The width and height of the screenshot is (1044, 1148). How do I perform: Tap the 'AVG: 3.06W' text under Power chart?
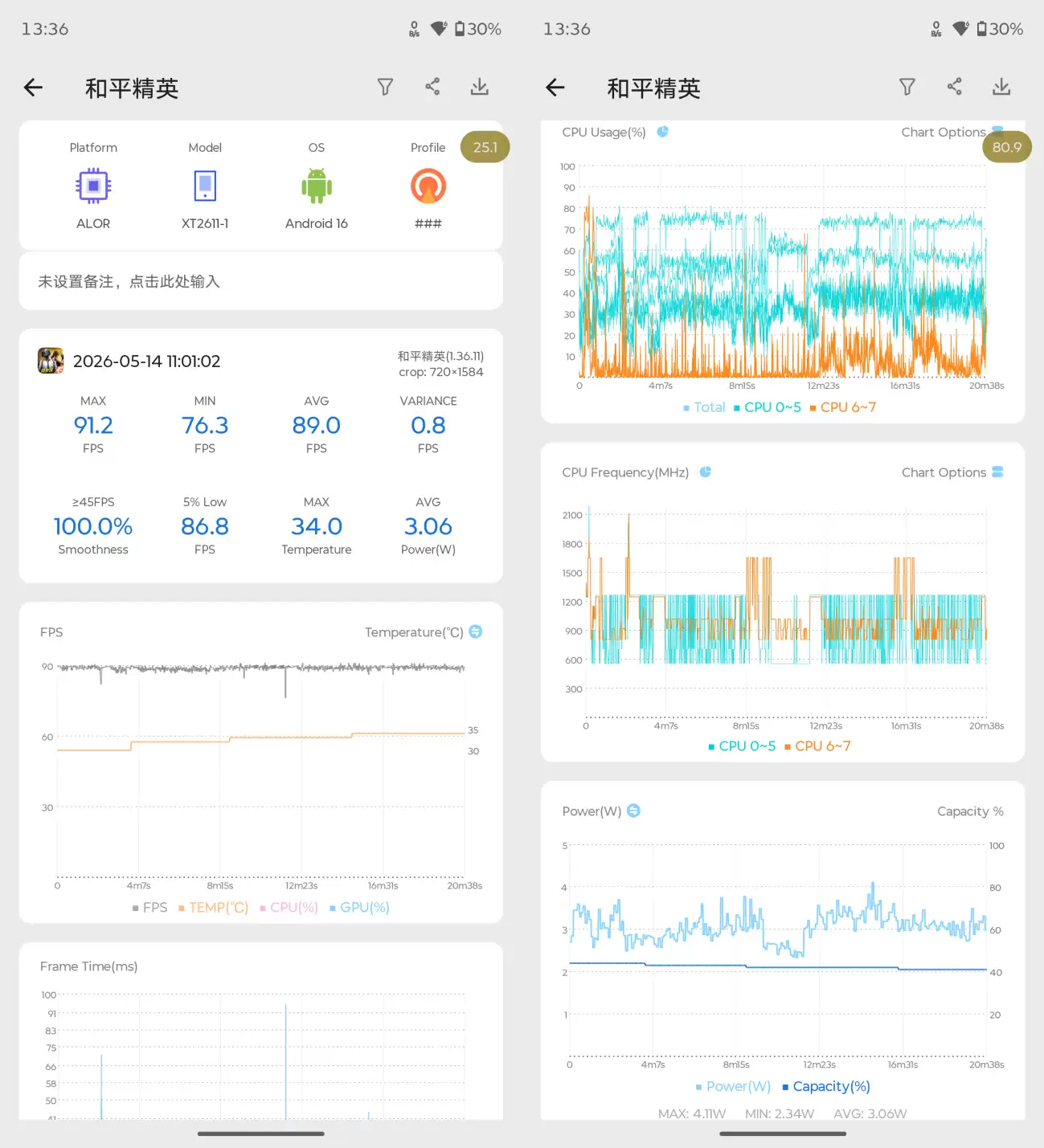(x=870, y=1113)
